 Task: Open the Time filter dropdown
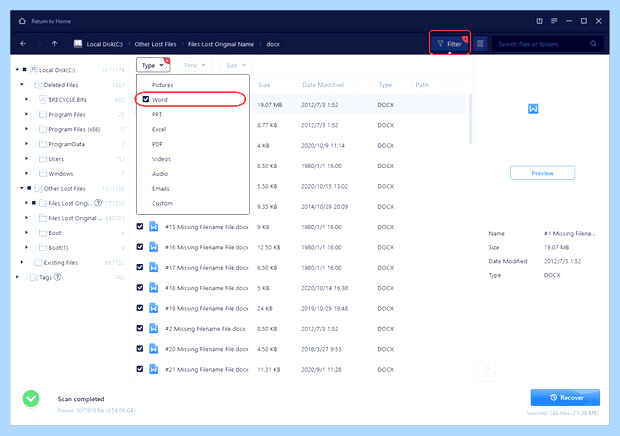coord(195,65)
